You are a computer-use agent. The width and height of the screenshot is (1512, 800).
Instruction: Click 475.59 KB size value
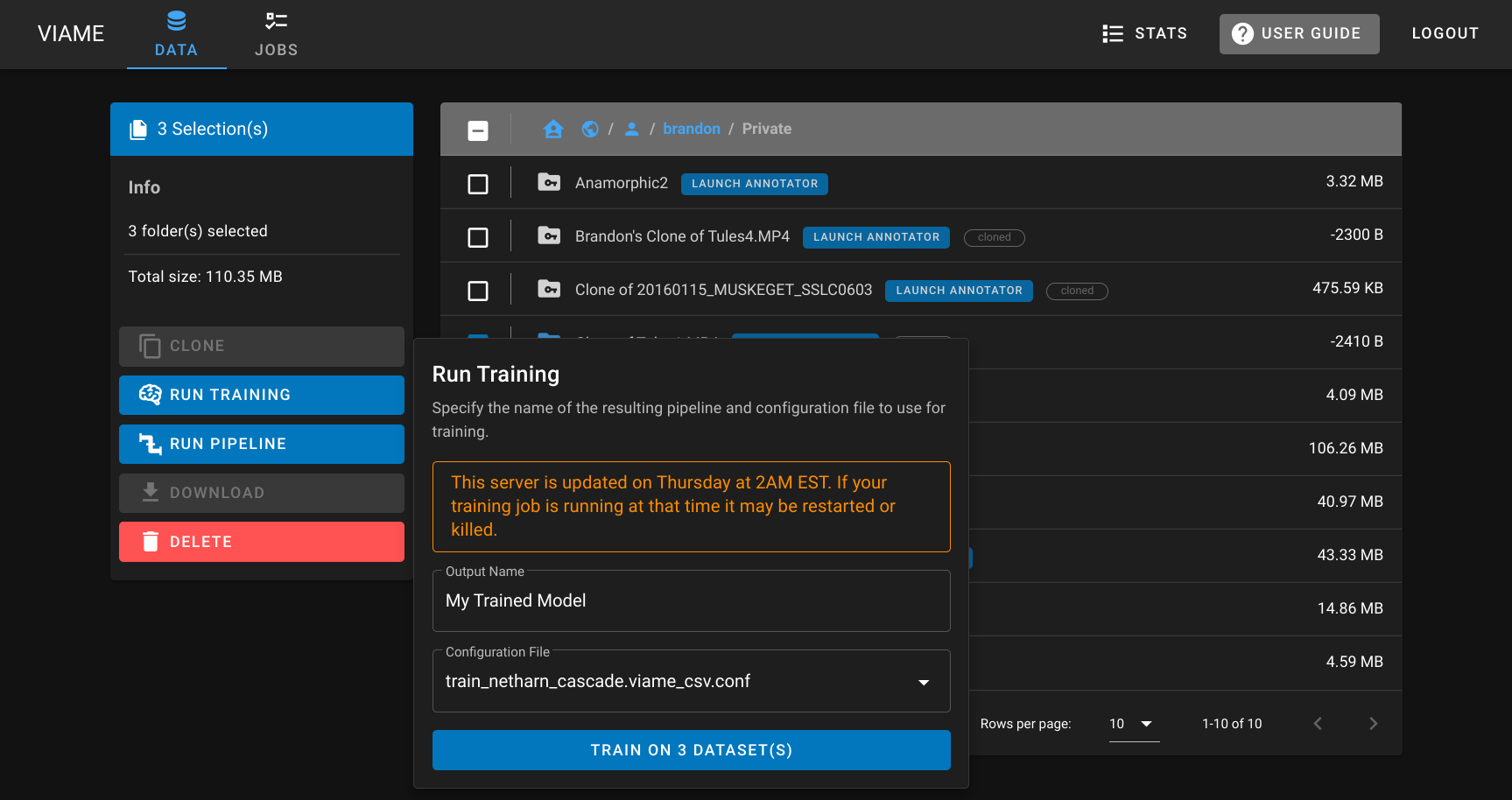[x=1347, y=288]
